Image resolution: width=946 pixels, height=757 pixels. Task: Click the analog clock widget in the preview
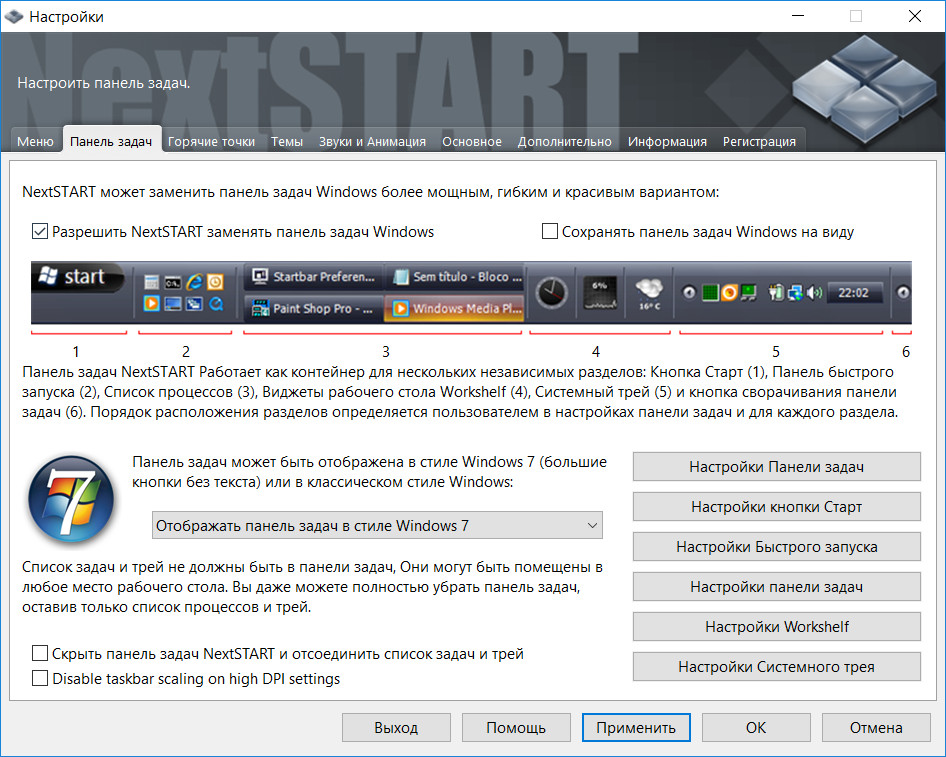tap(552, 293)
